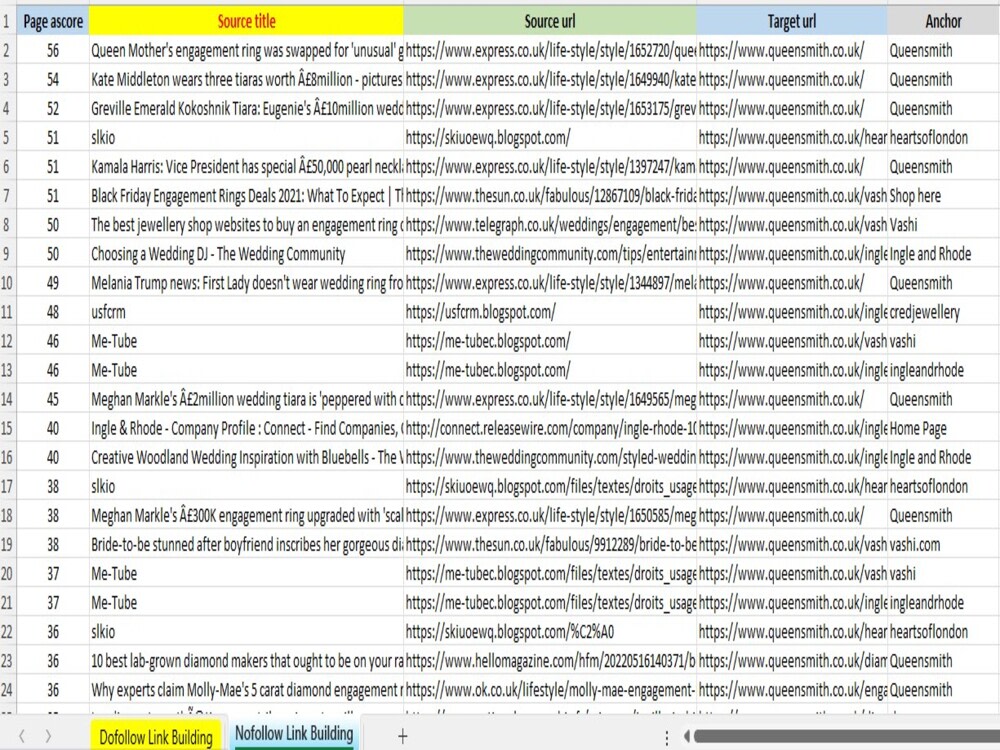Click the telegraph.co.uk weddings URL cell
This screenshot has height=750, width=1000.
pyautogui.click(x=550, y=224)
